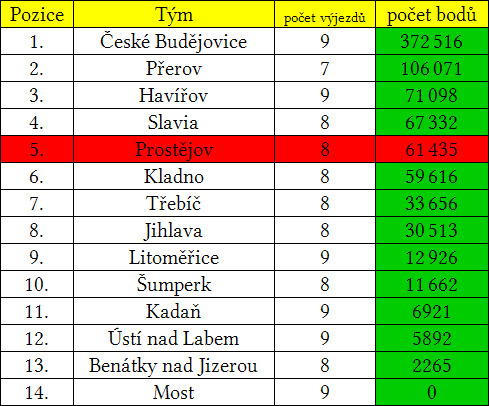Select the red Prostějov team cell
This screenshot has width=489, height=406.
[174, 149]
